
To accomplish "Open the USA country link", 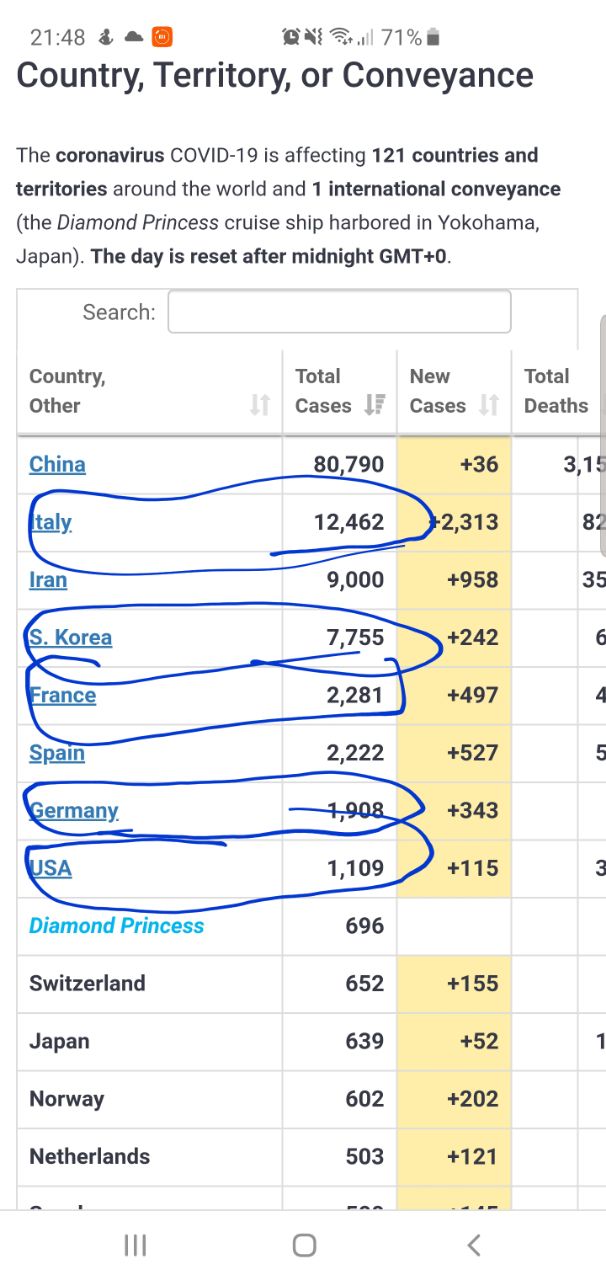I will pos(50,868).
